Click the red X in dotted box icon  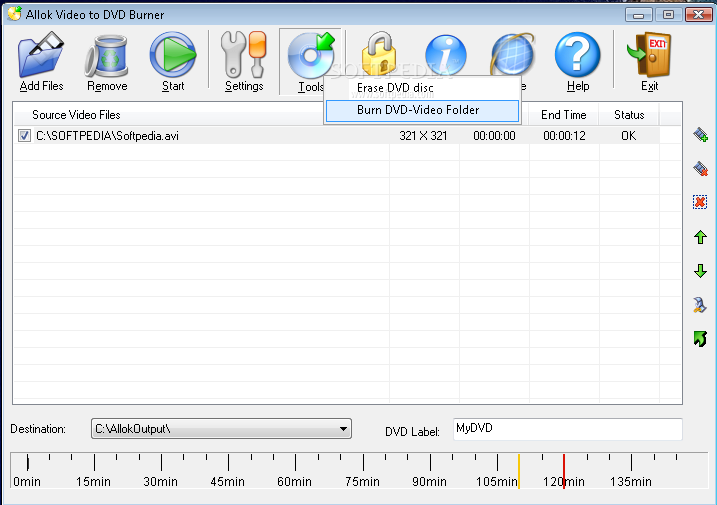pyautogui.click(x=700, y=202)
